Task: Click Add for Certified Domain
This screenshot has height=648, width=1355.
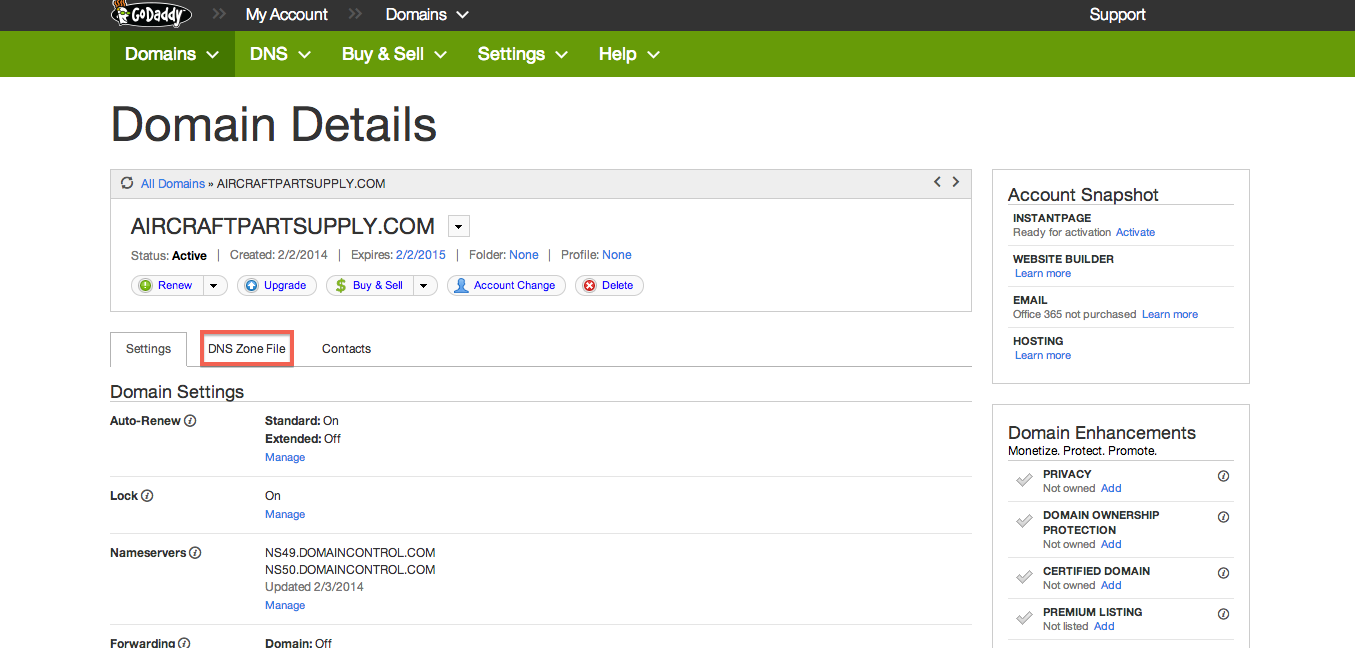Action: [x=1111, y=585]
